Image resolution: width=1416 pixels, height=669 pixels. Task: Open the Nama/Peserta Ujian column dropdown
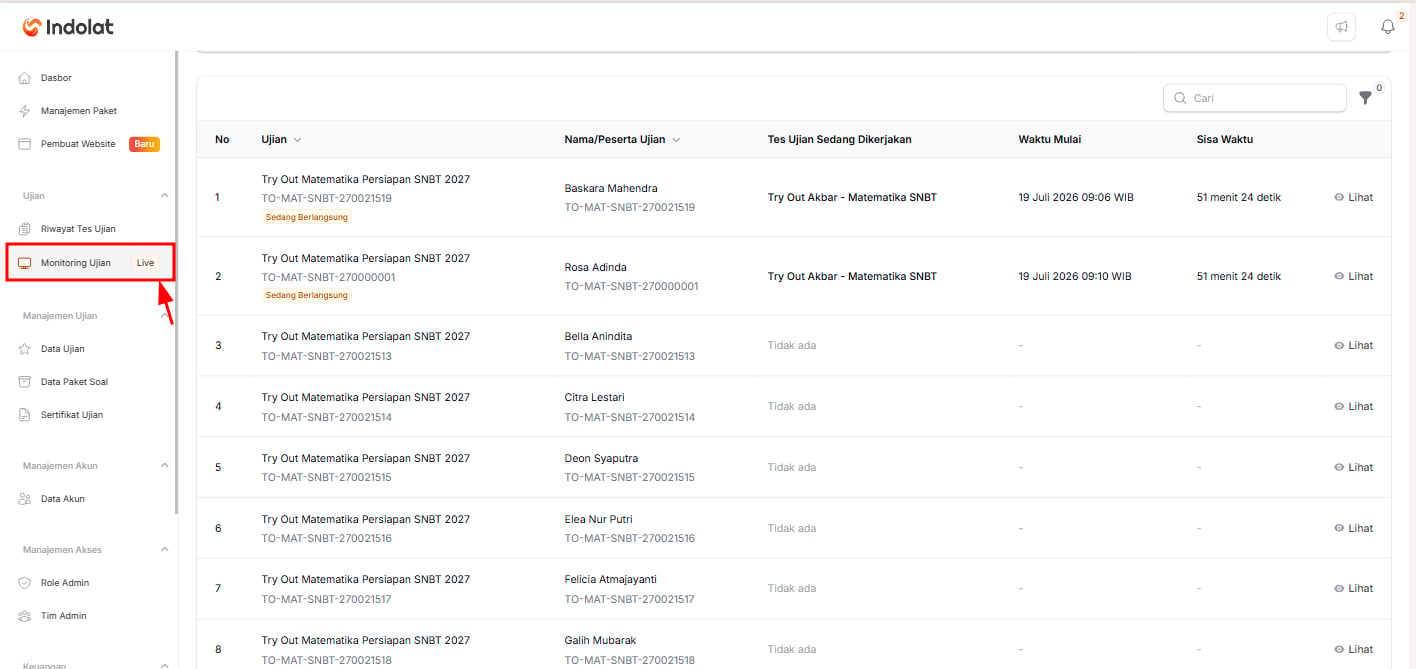pos(676,140)
